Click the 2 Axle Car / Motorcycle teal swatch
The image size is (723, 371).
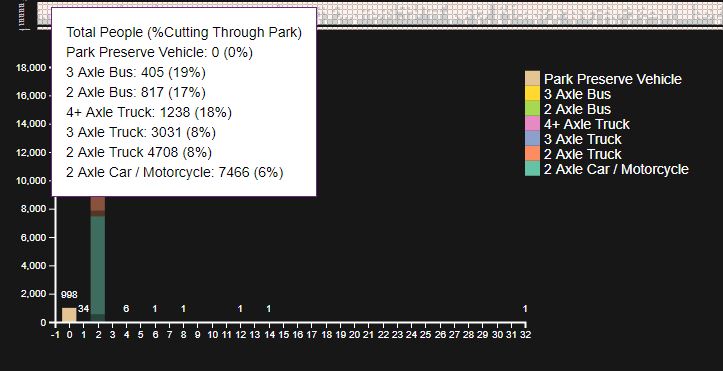point(533,168)
